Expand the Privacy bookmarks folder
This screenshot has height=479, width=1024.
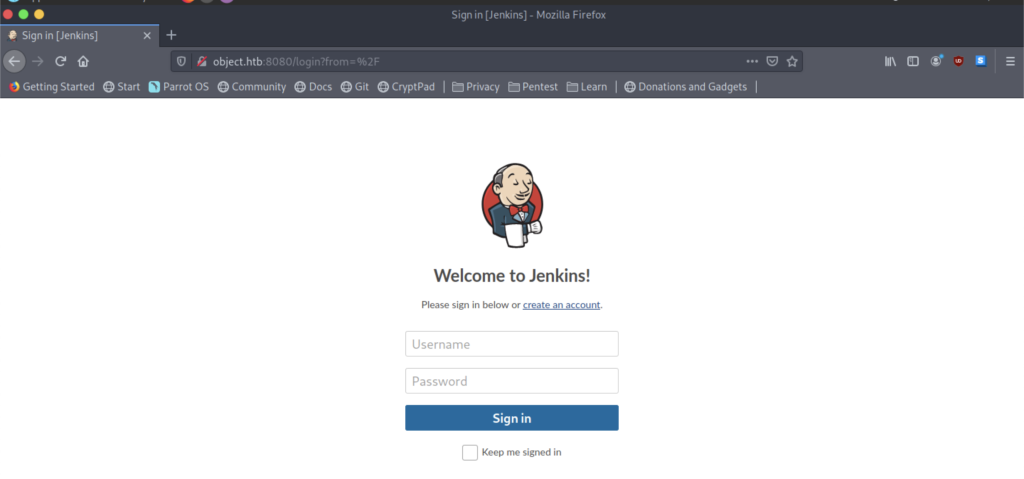click(475, 87)
